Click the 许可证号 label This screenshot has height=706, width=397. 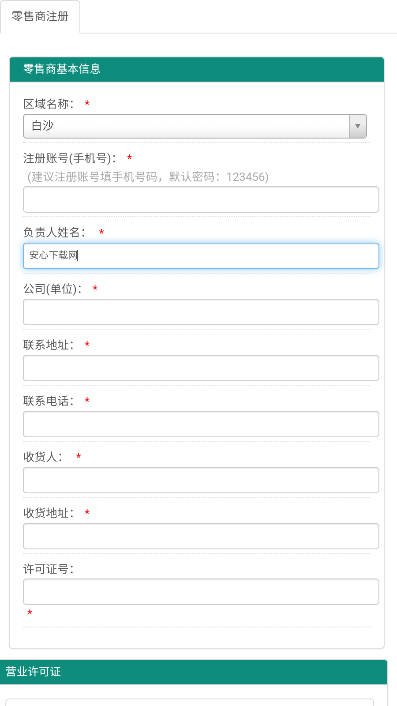tap(49, 569)
